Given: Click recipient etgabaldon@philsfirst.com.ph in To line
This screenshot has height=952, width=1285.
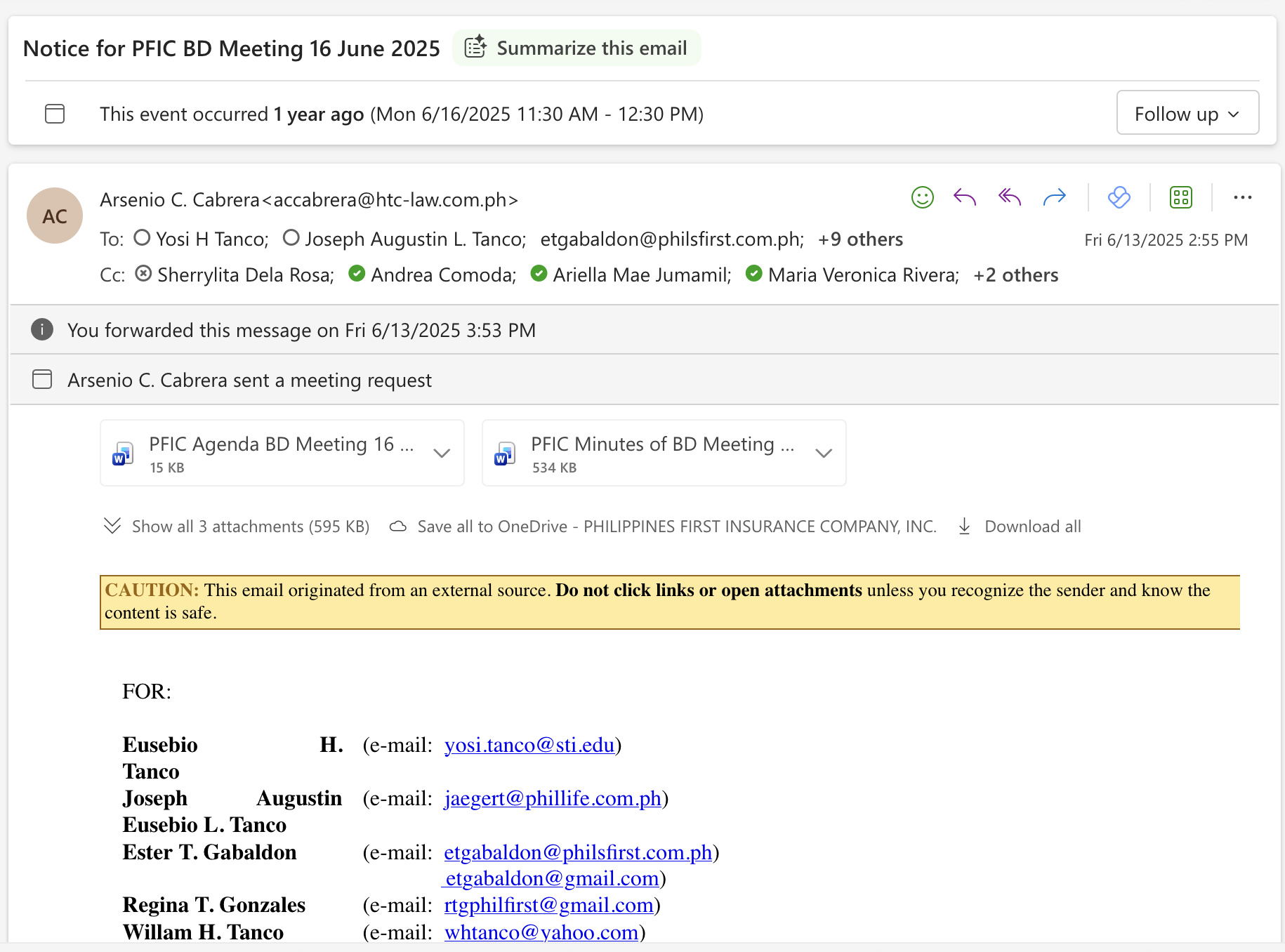Looking at the screenshot, I should [x=672, y=239].
